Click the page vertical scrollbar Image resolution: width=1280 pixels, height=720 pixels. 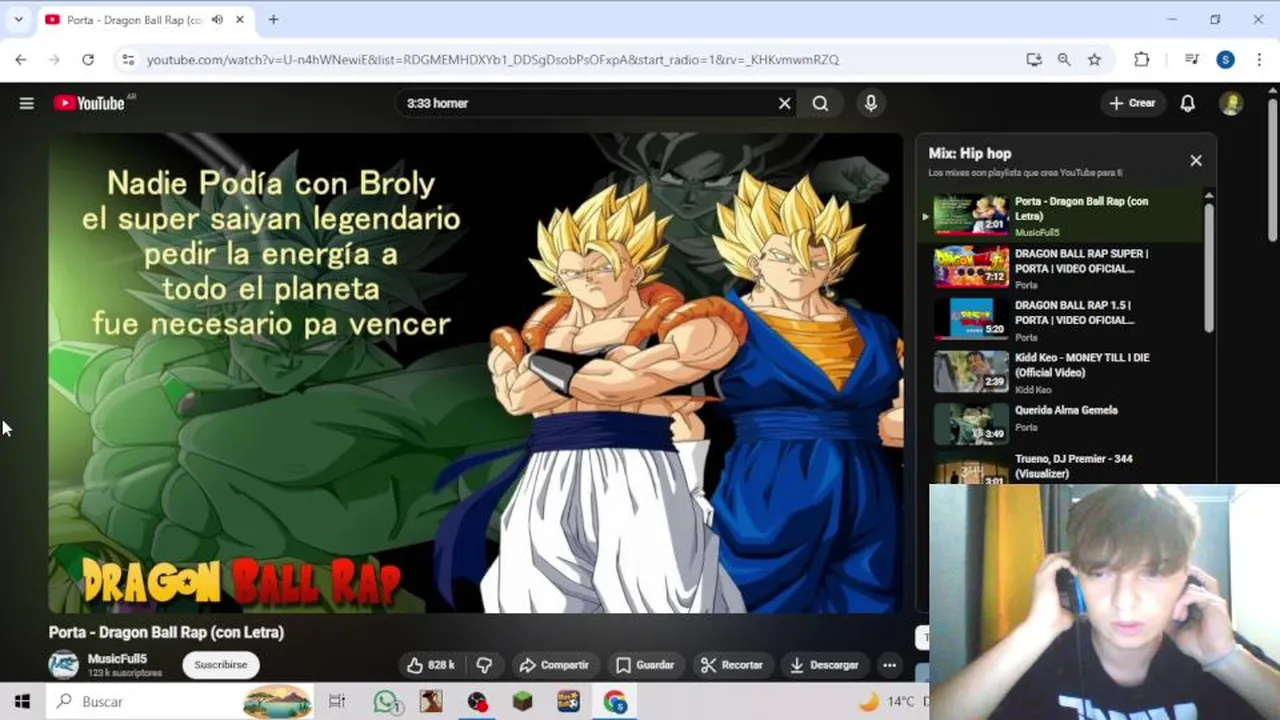coord(1272,170)
